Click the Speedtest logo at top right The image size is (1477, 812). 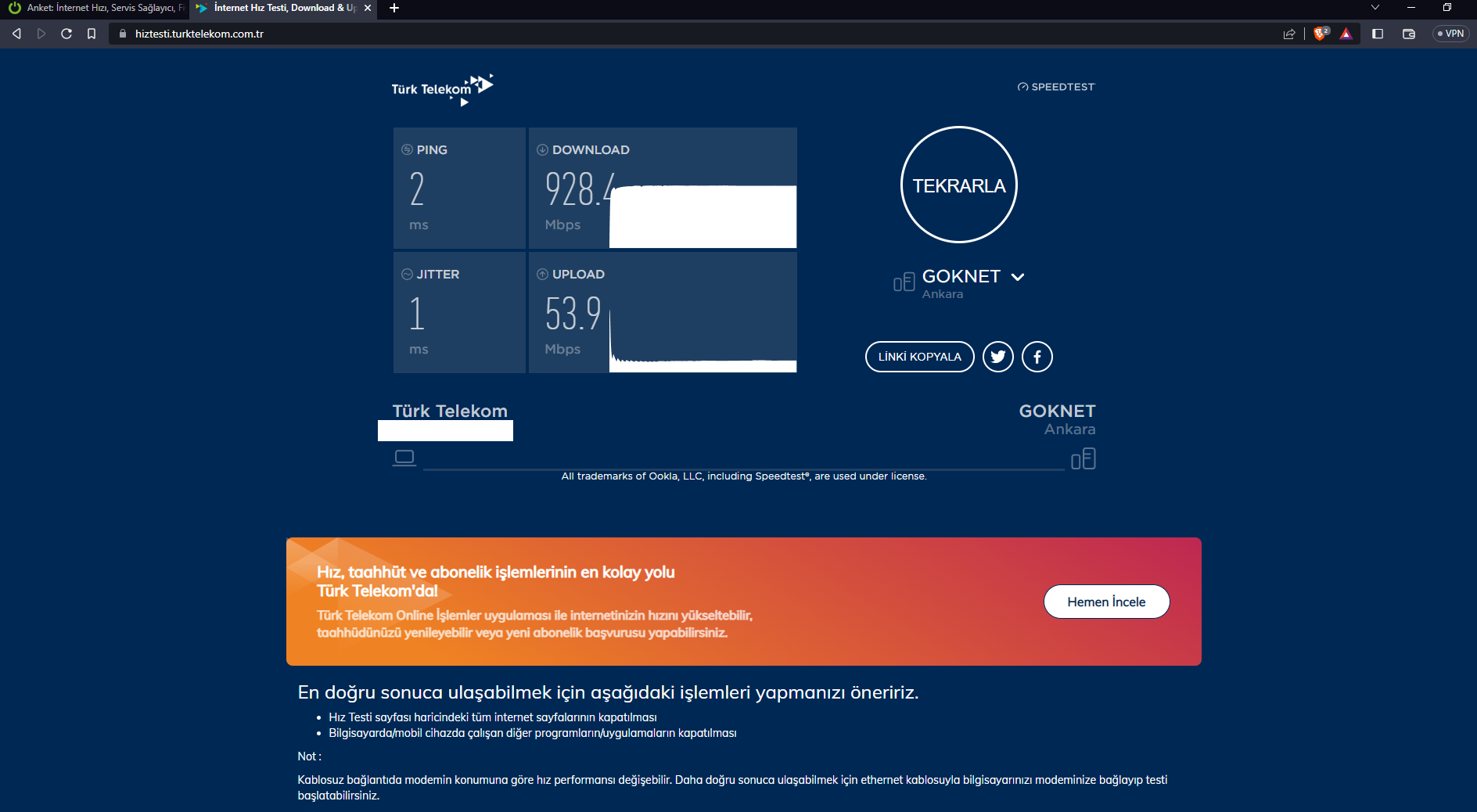click(x=1056, y=87)
